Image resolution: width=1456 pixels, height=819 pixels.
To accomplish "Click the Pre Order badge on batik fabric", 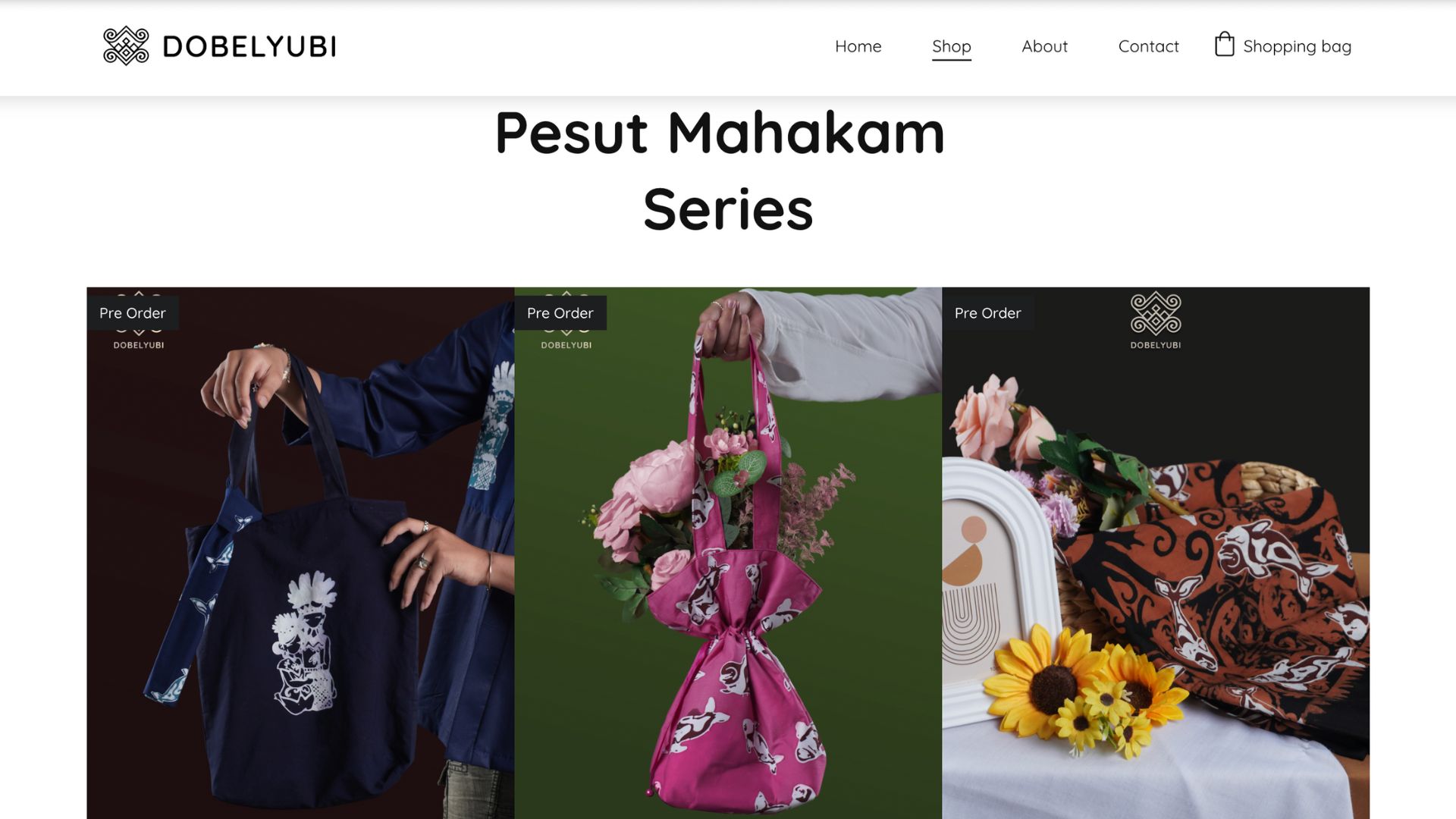I will coord(988,313).
